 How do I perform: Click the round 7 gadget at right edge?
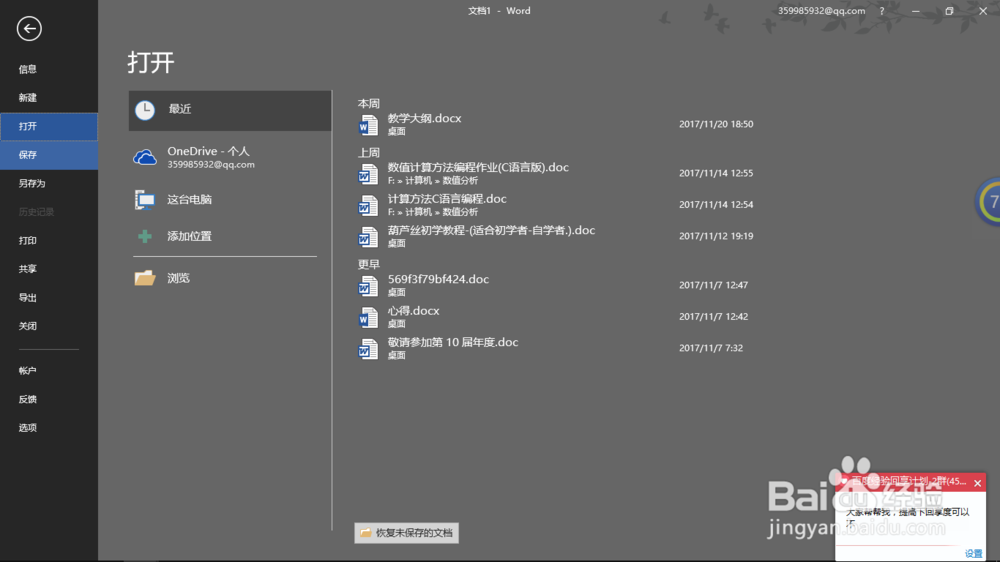click(989, 202)
